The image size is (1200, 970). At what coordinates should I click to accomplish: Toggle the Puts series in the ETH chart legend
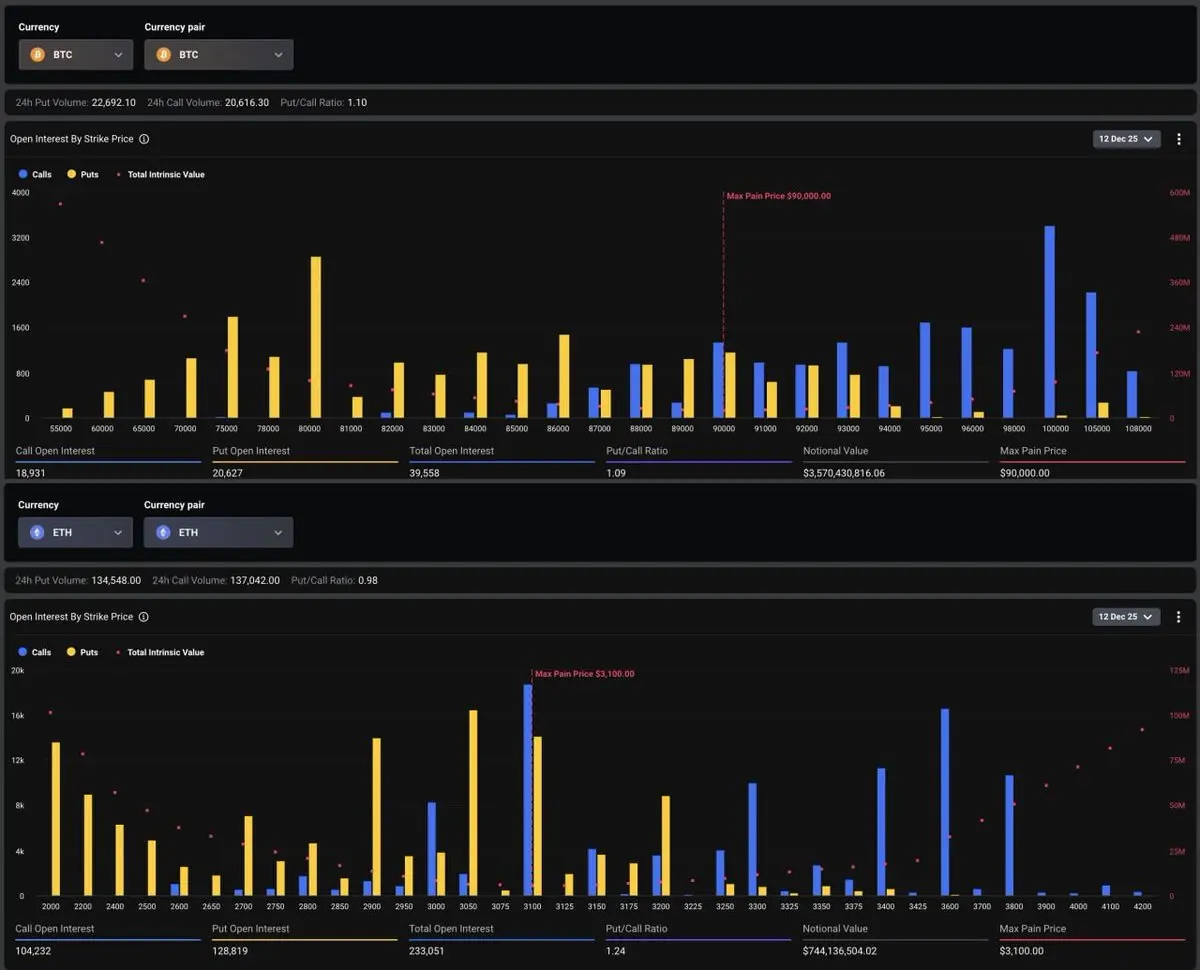point(83,652)
